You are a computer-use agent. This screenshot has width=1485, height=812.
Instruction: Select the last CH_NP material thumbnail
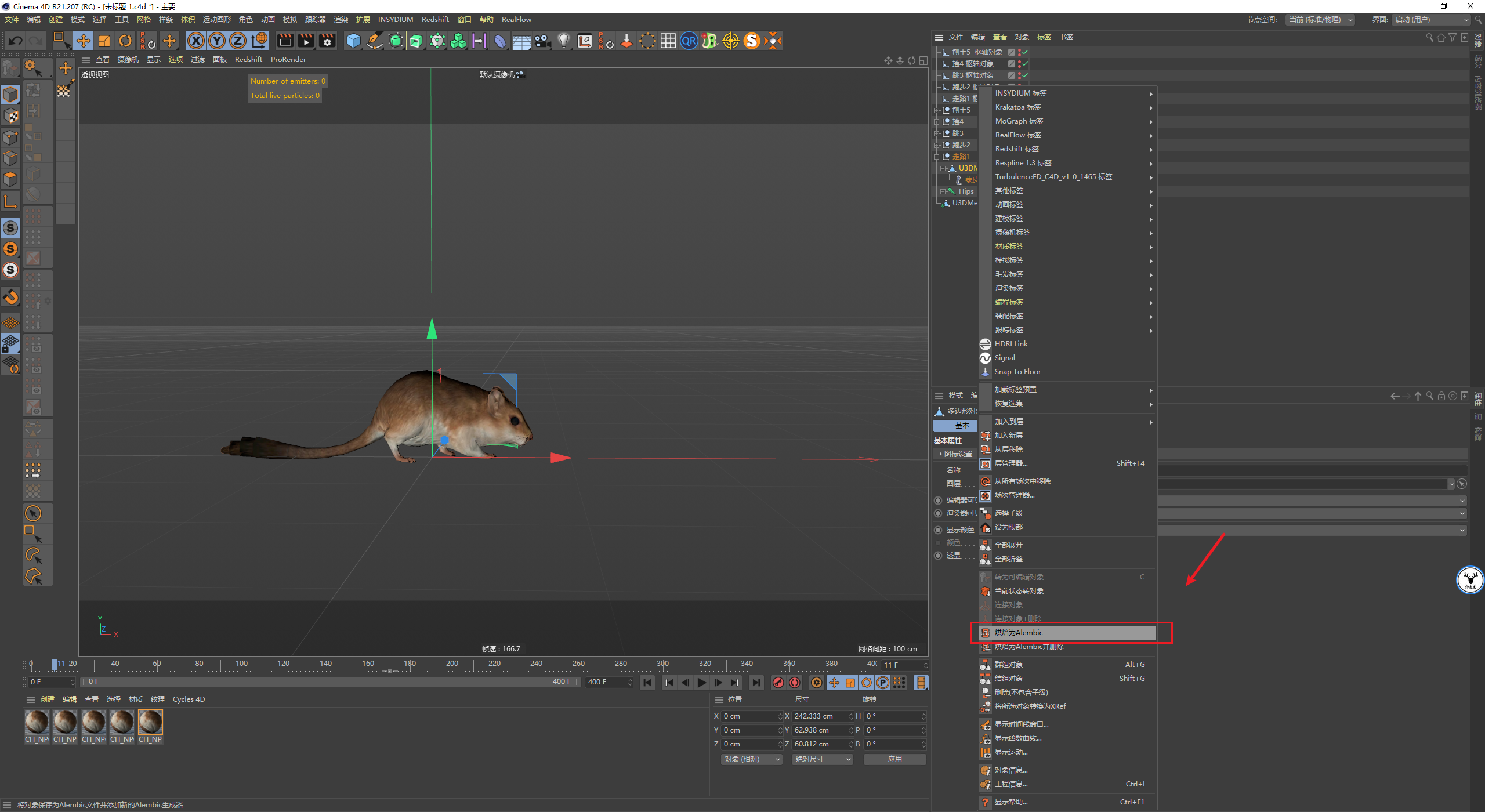(150, 723)
